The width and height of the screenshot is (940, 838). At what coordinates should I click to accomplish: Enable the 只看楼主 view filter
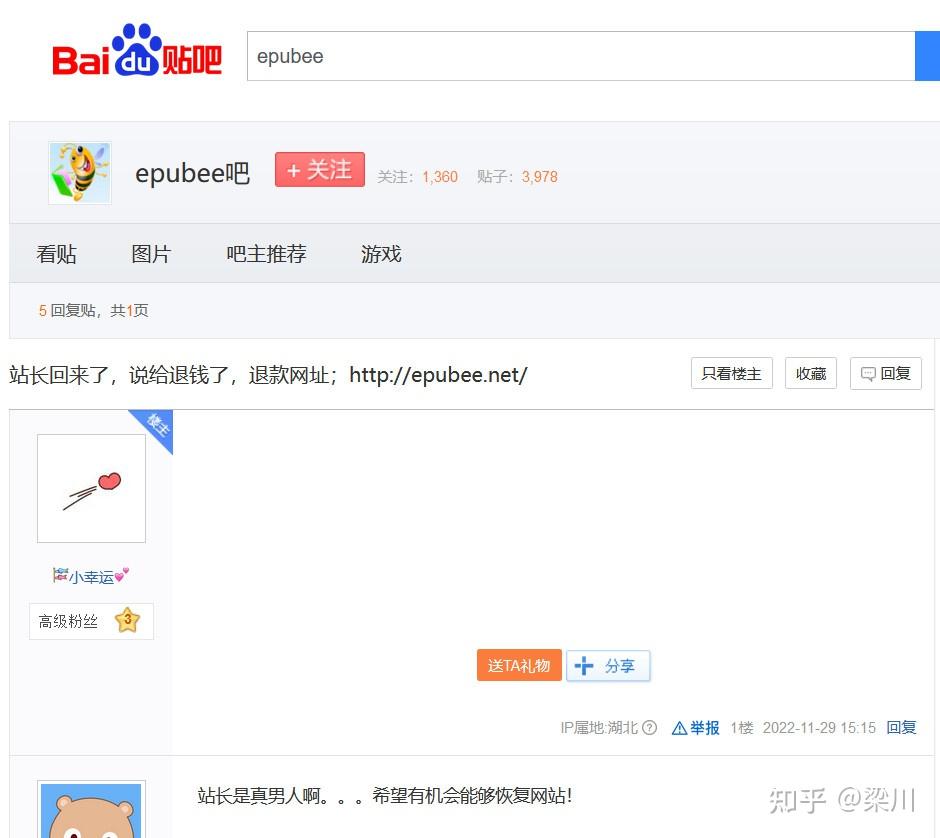pos(731,372)
